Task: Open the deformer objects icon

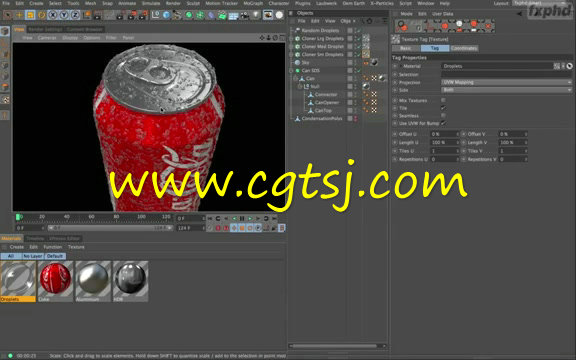Action: [211, 15]
